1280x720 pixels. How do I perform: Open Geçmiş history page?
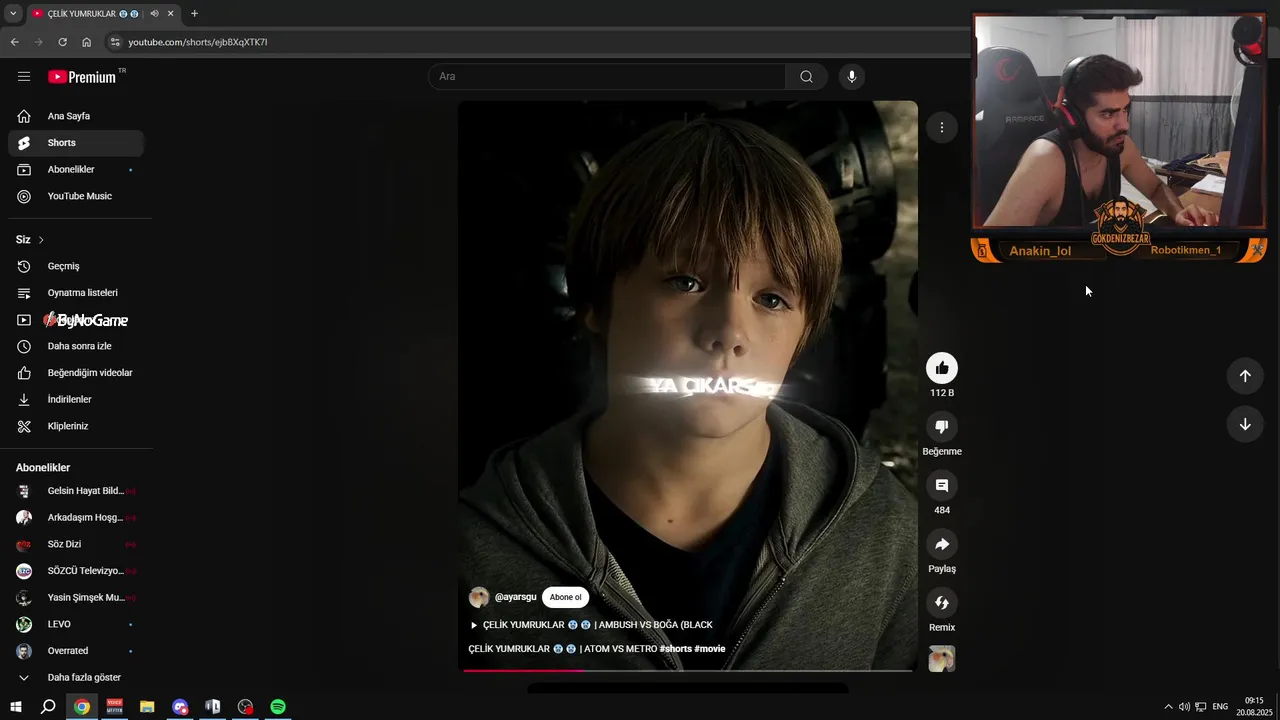76,266
